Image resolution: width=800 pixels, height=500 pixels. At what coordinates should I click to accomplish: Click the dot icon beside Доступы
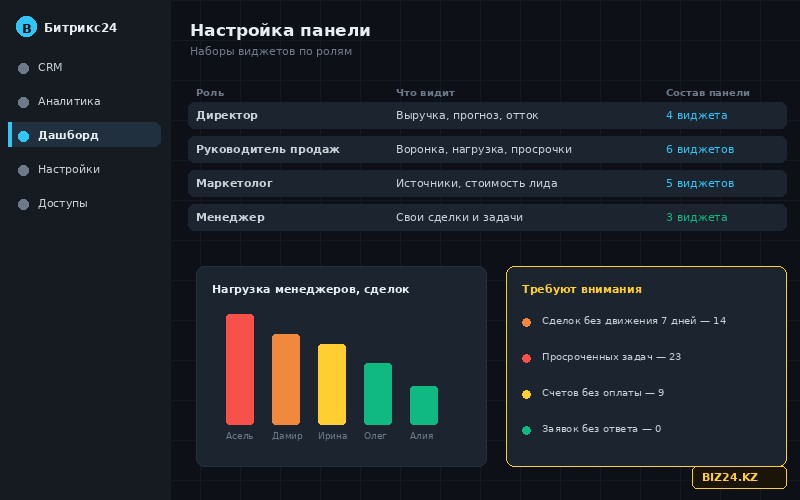[x=23, y=204]
